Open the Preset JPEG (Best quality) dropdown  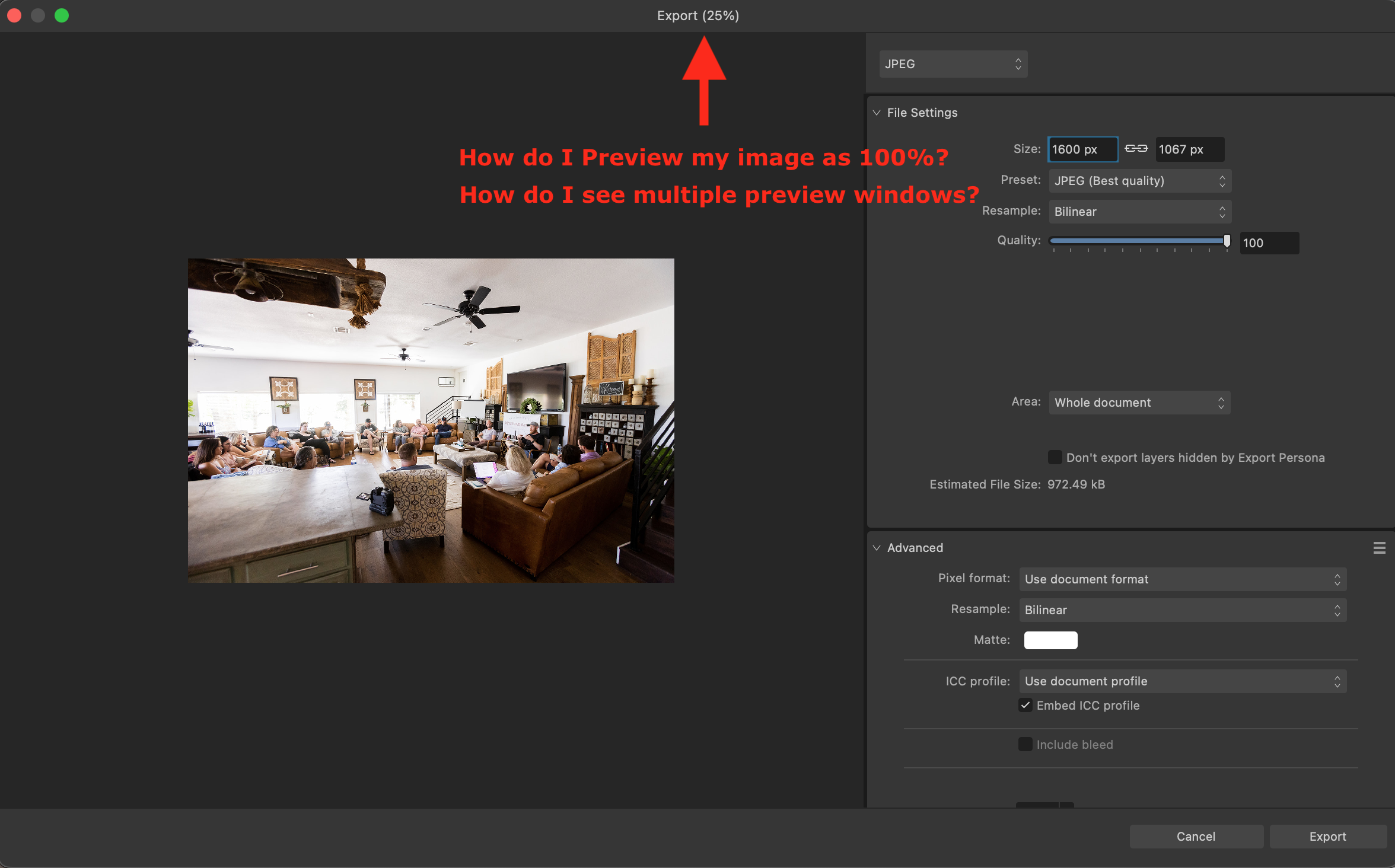click(x=1140, y=181)
